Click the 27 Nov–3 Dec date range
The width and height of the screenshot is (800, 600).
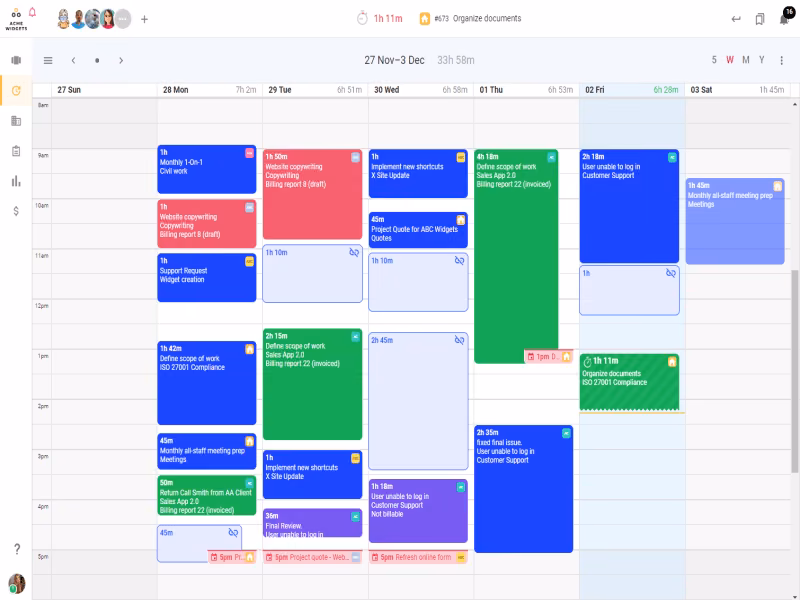pyautogui.click(x=394, y=60)
